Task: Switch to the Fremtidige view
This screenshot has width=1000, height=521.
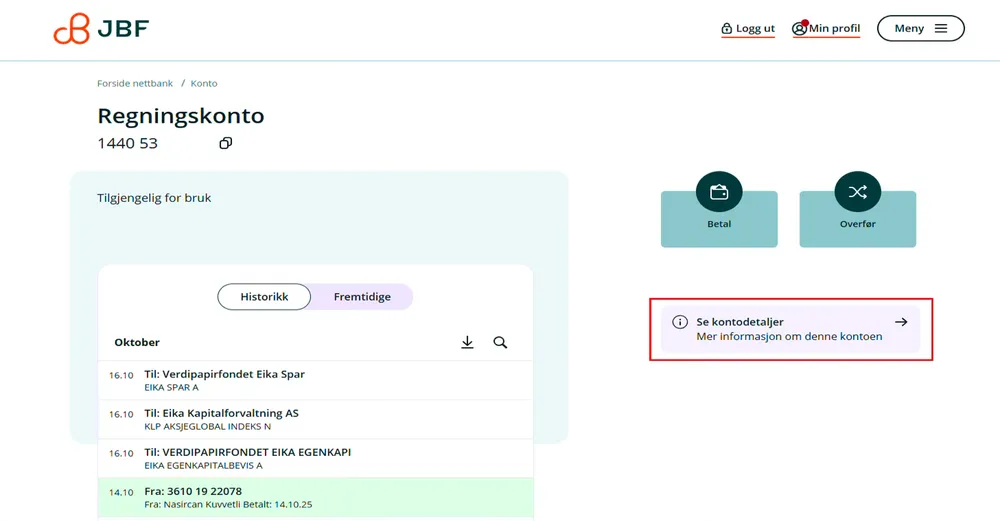Action: pyautogui.click(x=362, y=297)
